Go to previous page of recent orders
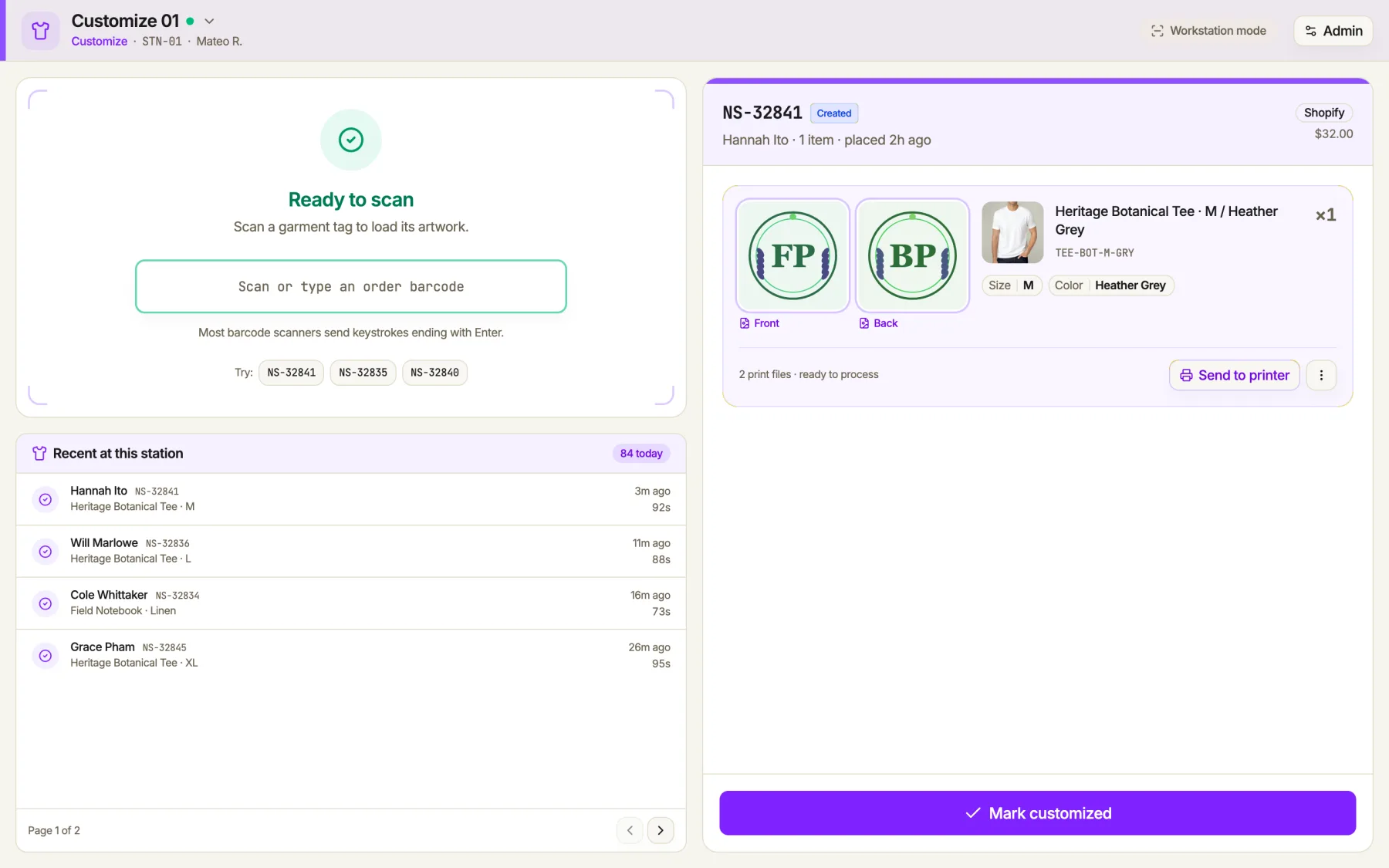 (x=630, y=830)
